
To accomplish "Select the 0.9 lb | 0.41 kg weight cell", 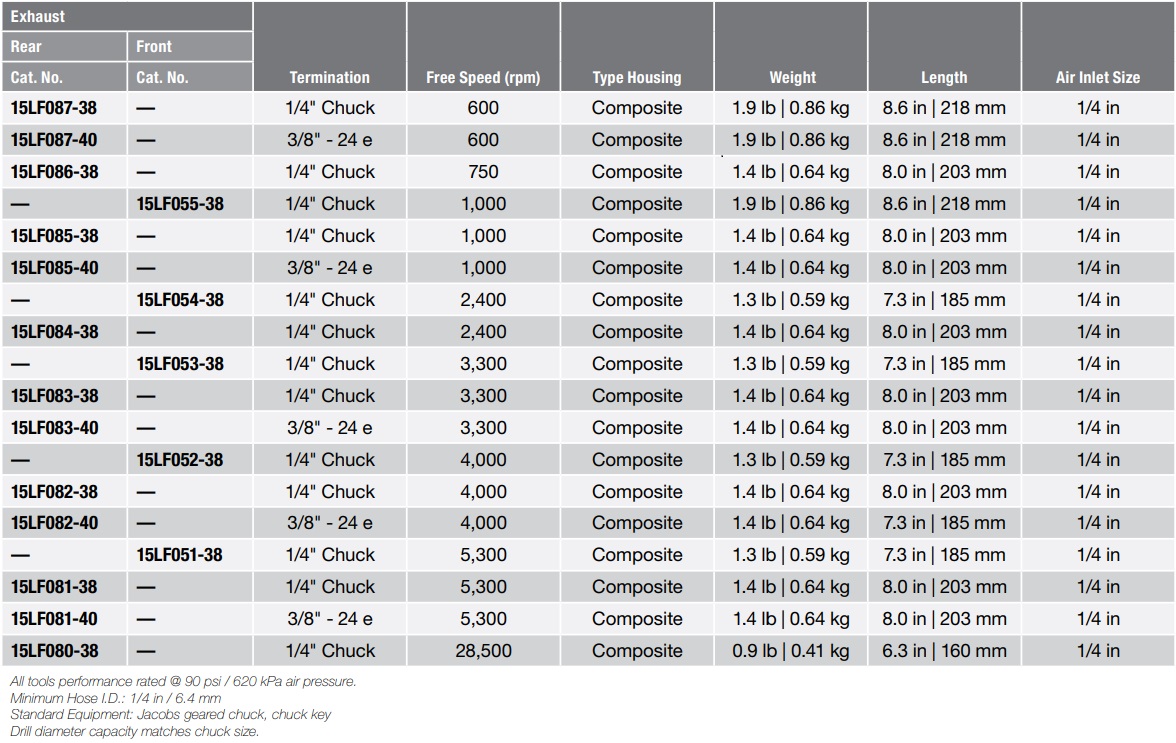I will pos(790,651).
